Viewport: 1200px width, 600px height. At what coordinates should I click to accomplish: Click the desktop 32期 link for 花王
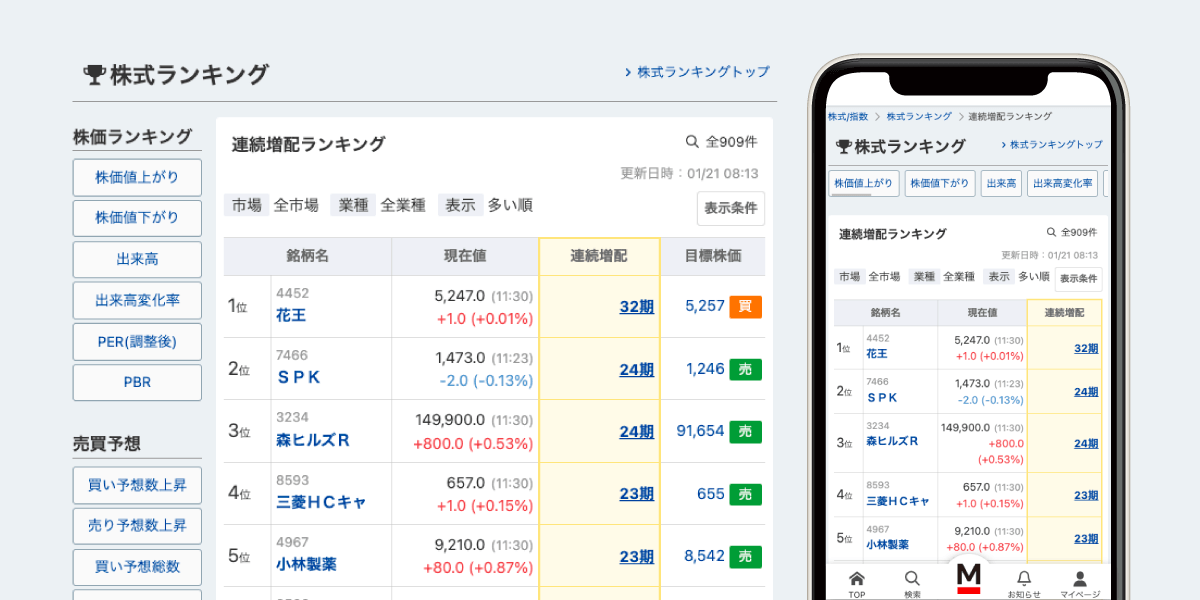coord(636,307)
